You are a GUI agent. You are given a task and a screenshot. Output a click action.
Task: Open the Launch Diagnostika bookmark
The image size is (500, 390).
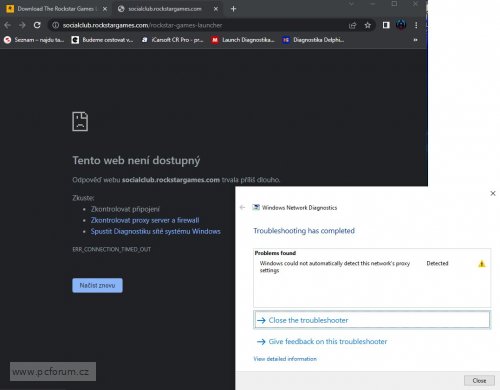tap(243, 40)
